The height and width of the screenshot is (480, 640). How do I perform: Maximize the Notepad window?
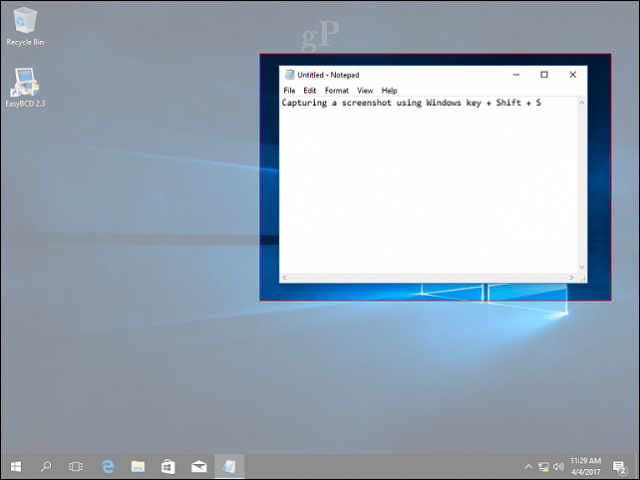click(x=544, y=75)
